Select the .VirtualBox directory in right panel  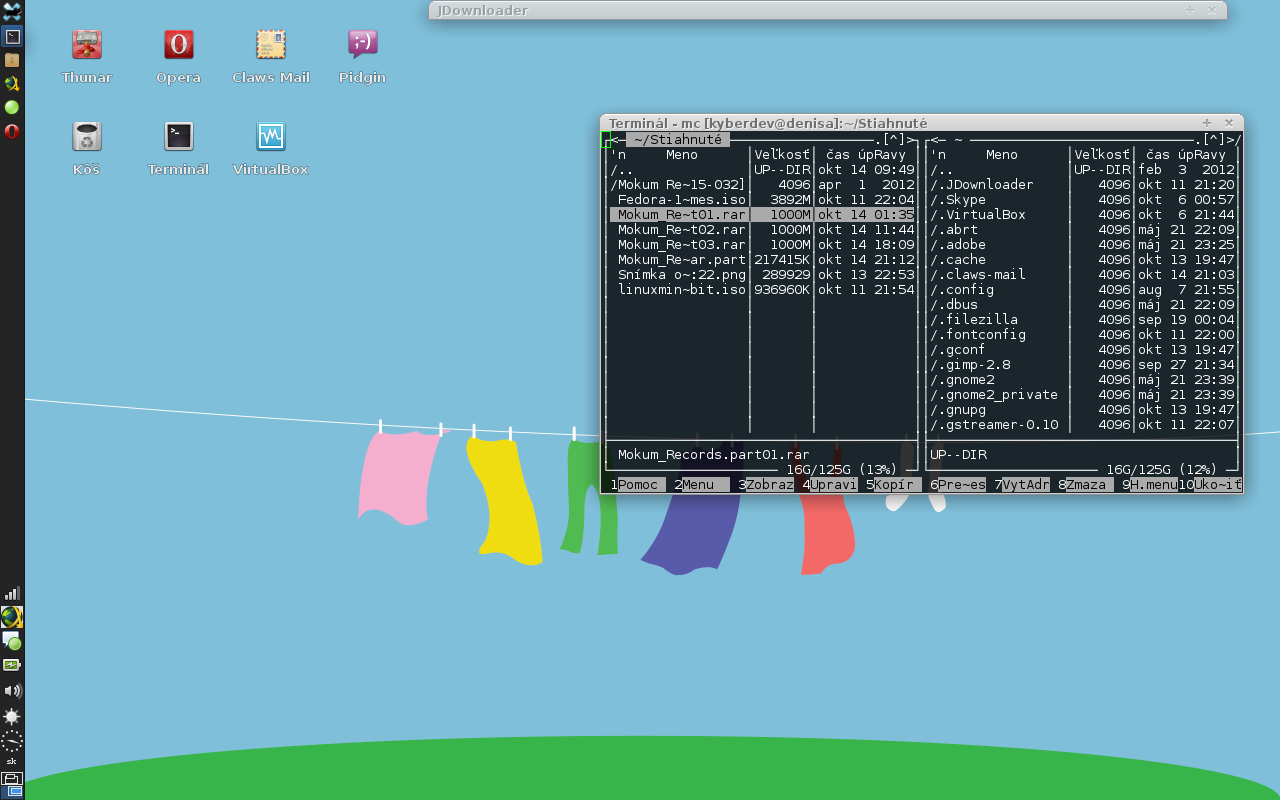978,215
